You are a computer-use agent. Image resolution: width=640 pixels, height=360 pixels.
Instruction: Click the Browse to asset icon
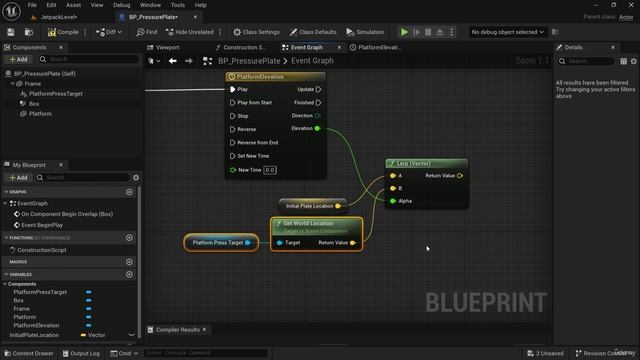29,32
